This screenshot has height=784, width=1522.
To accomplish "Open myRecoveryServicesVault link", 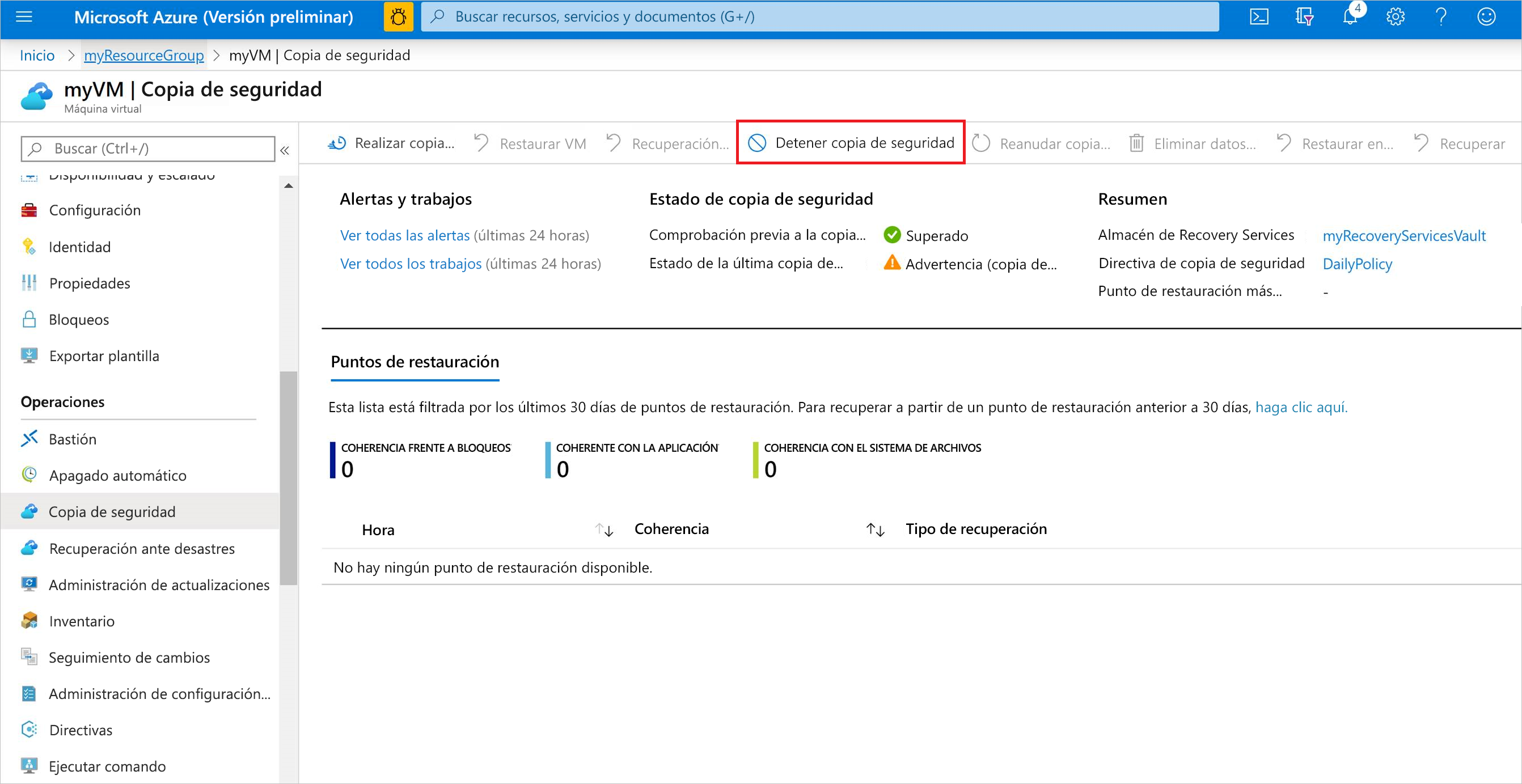I will [1404, 236].
